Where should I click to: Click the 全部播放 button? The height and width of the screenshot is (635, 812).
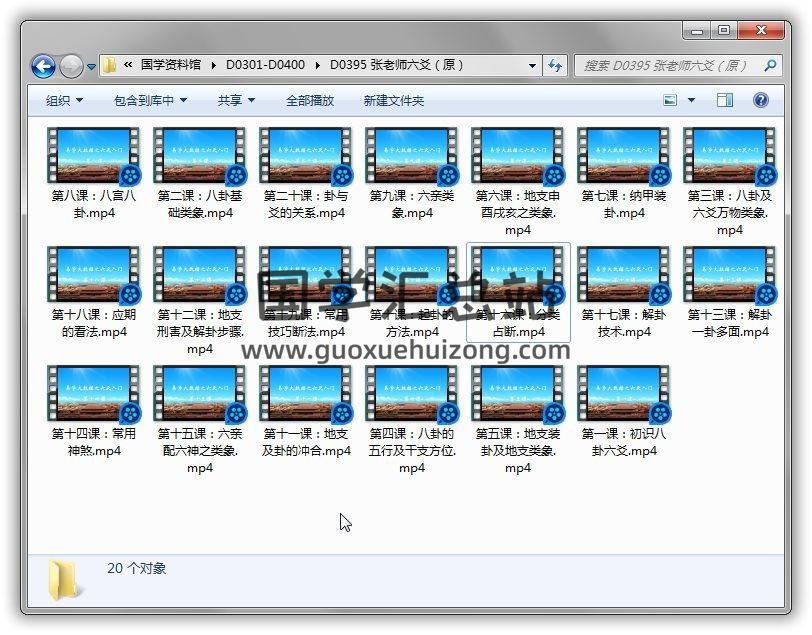click(310, 100)
